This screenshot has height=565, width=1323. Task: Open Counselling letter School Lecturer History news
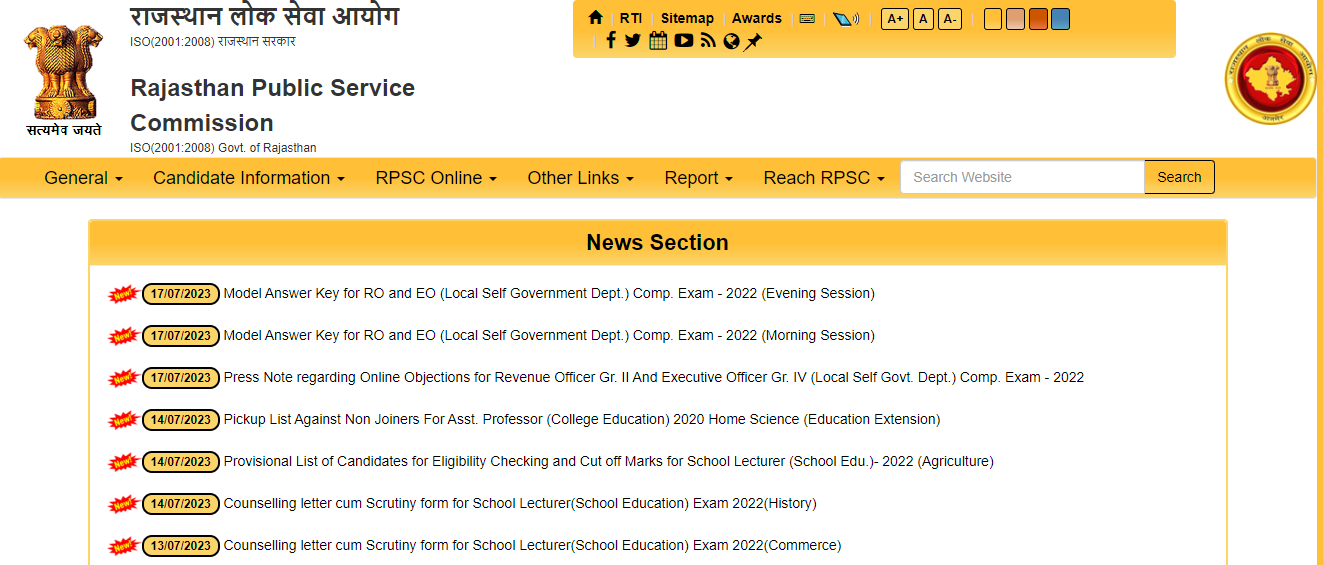pyautogui.click(x=520, y=504)
